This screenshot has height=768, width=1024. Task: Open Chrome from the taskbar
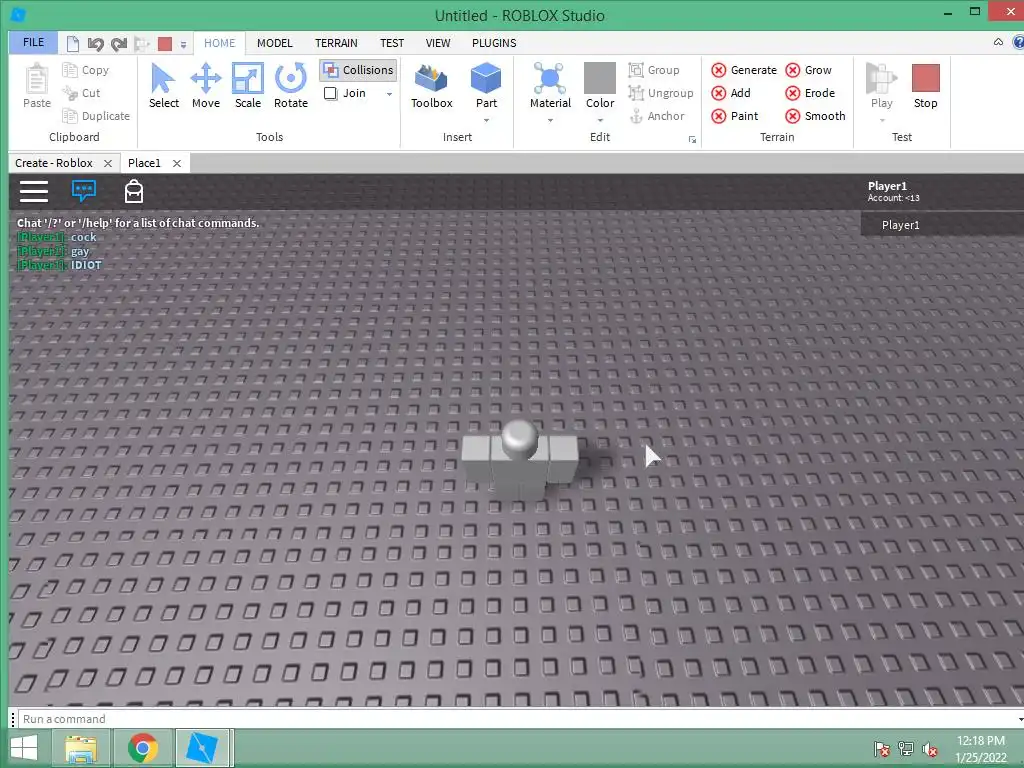[142, 748]
